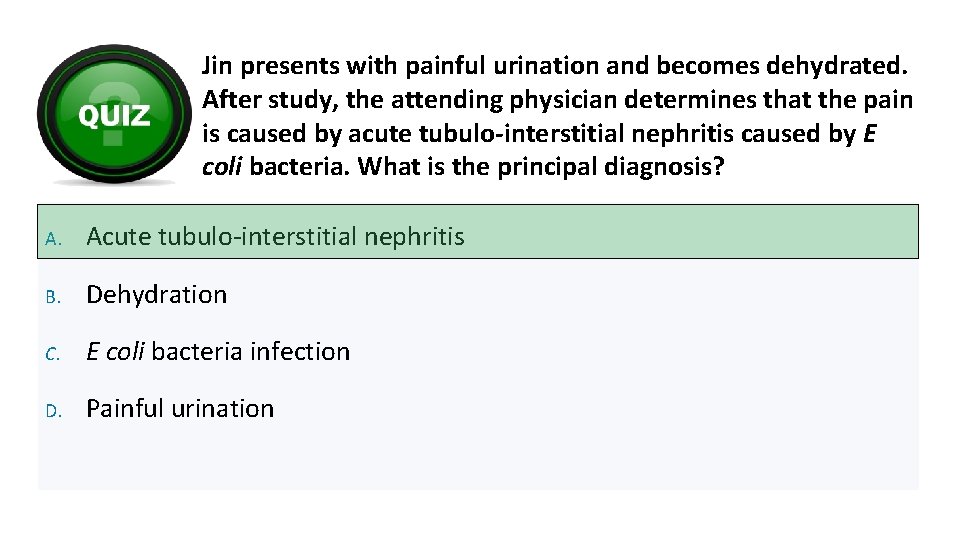Click empty answer panel area below option D
Image resolution: width=960 pixels, height=540 pixels.
(480, 460)
